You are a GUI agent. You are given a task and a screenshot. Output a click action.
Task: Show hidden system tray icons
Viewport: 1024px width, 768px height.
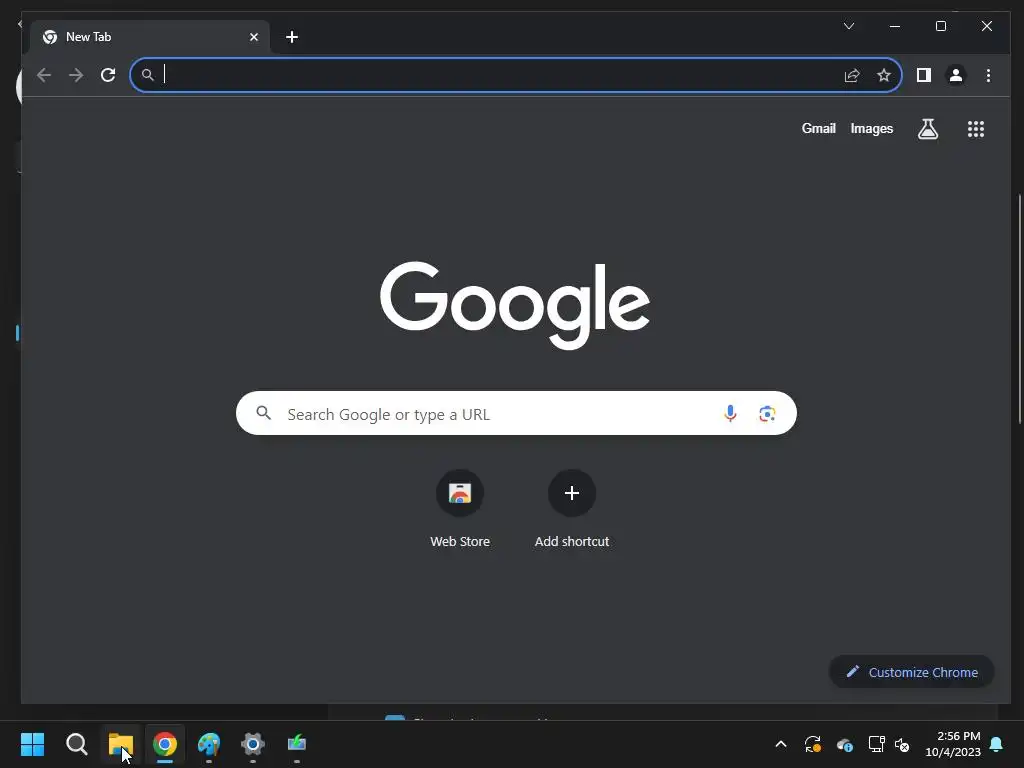pyautogui.click(x=780, y=744)
